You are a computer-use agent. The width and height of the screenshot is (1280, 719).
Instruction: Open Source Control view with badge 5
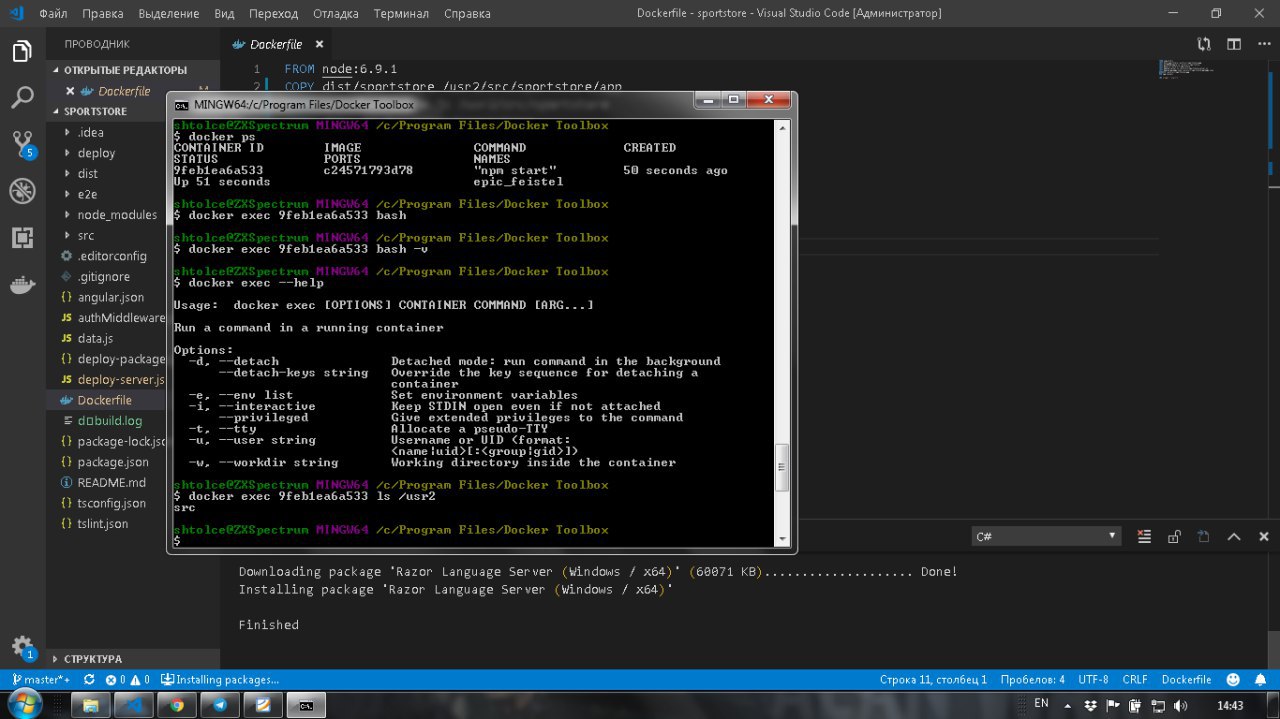point(22,144)
